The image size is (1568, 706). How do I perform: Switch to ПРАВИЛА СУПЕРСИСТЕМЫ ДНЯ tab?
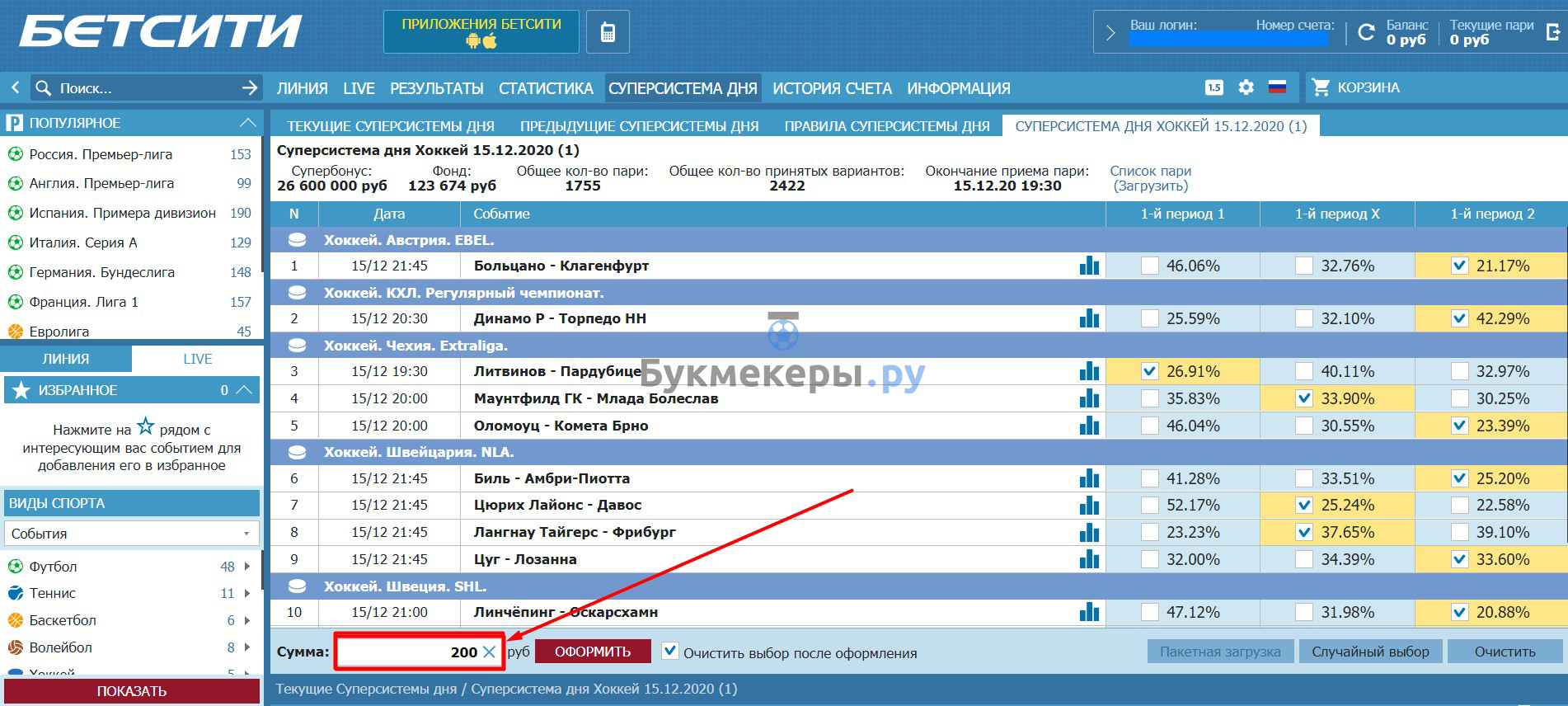coord(887,126)
